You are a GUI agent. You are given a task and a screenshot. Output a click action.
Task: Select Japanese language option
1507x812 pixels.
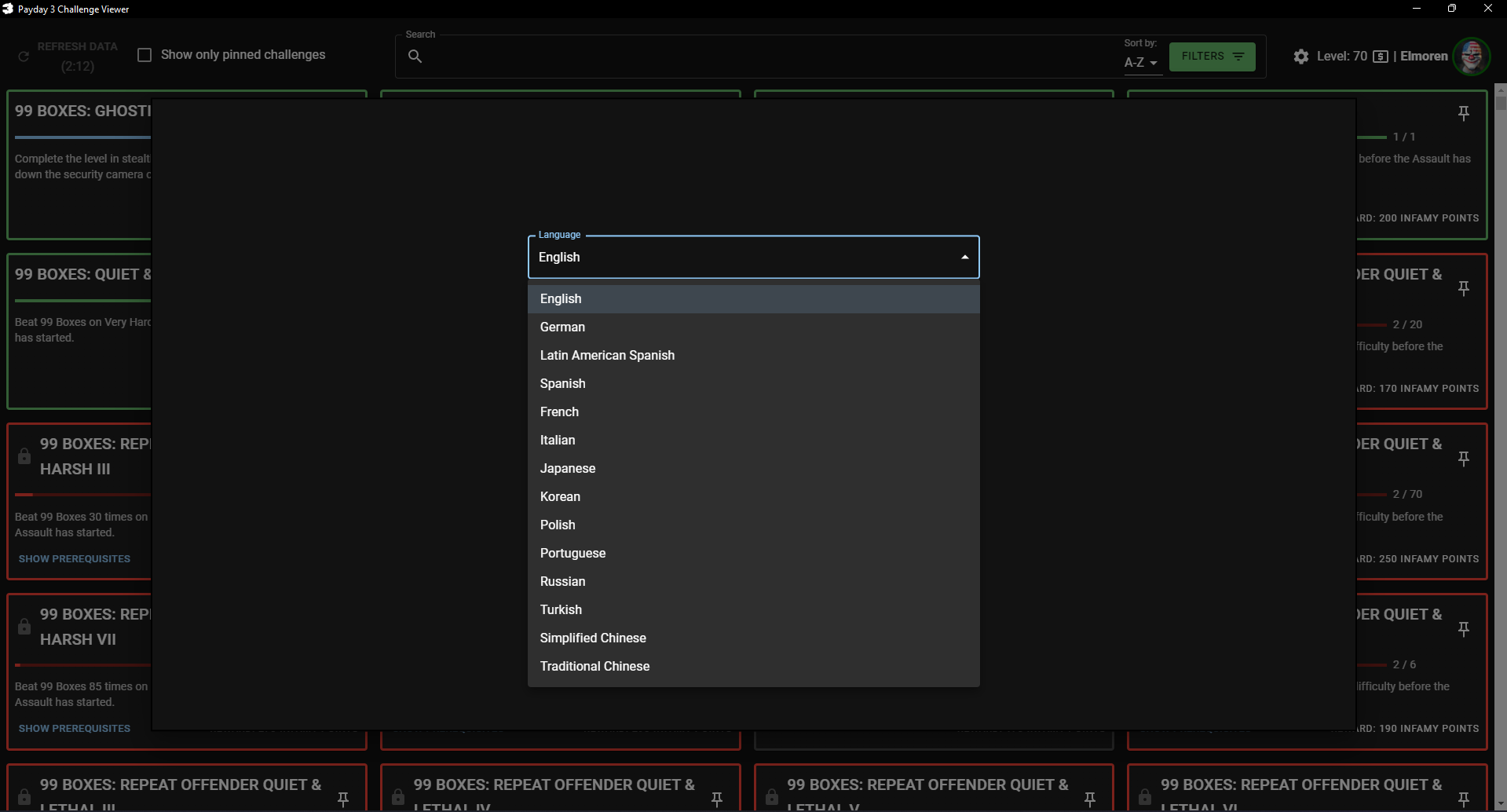[753, 469]
